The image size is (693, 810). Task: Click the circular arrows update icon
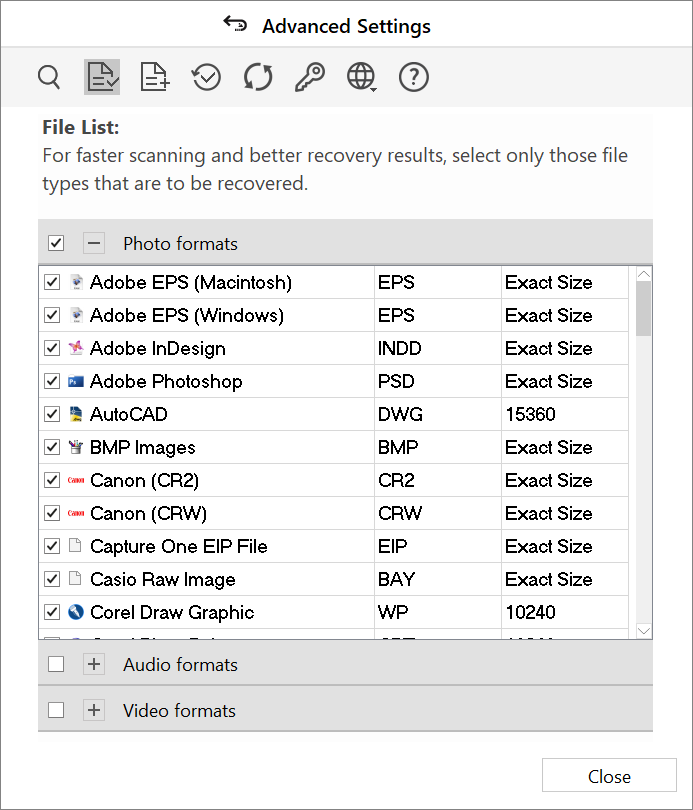pos(258,77)
